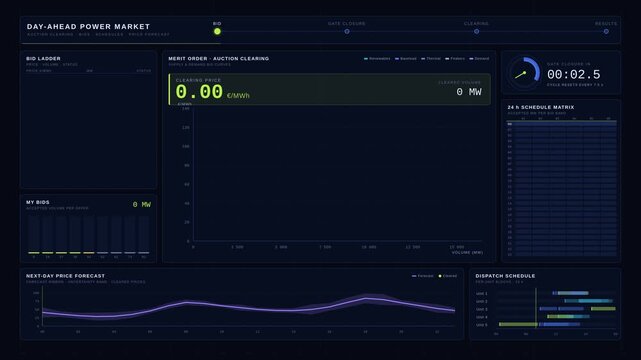Toggle the Peakers legend entry
This screenshot has height=360, width=641.
point(455,58)
